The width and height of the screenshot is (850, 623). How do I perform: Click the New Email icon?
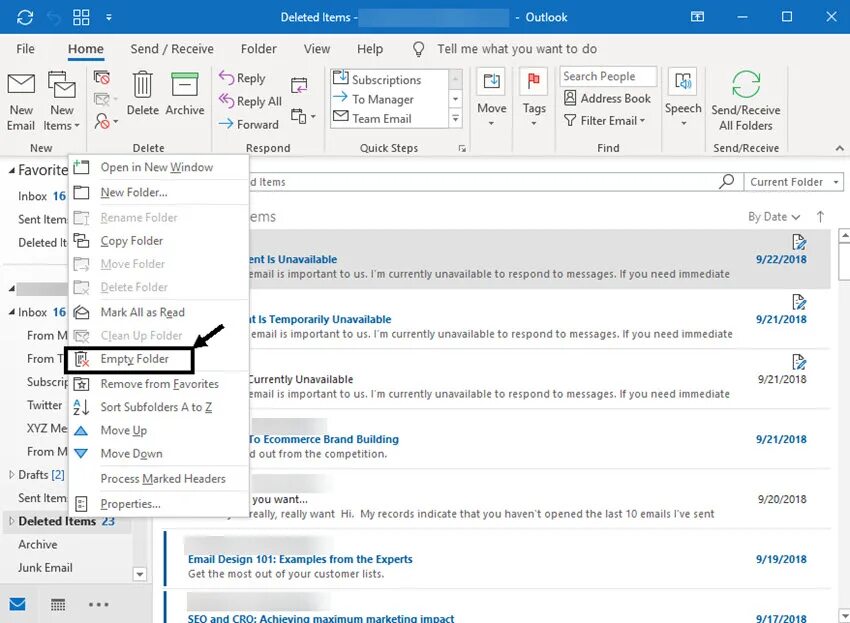click(x=21, y=84)
